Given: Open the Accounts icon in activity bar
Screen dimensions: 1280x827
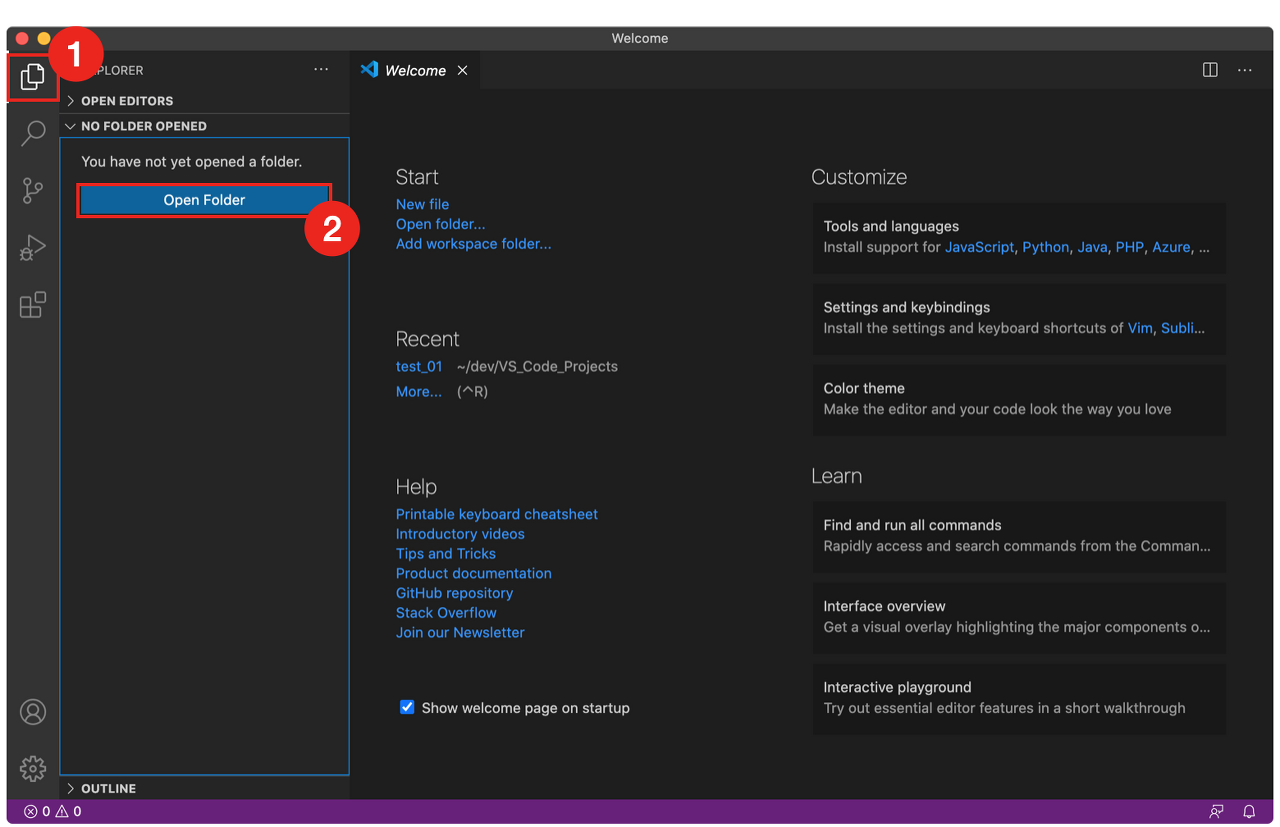Looking at the screenshot, I should 33,712.
